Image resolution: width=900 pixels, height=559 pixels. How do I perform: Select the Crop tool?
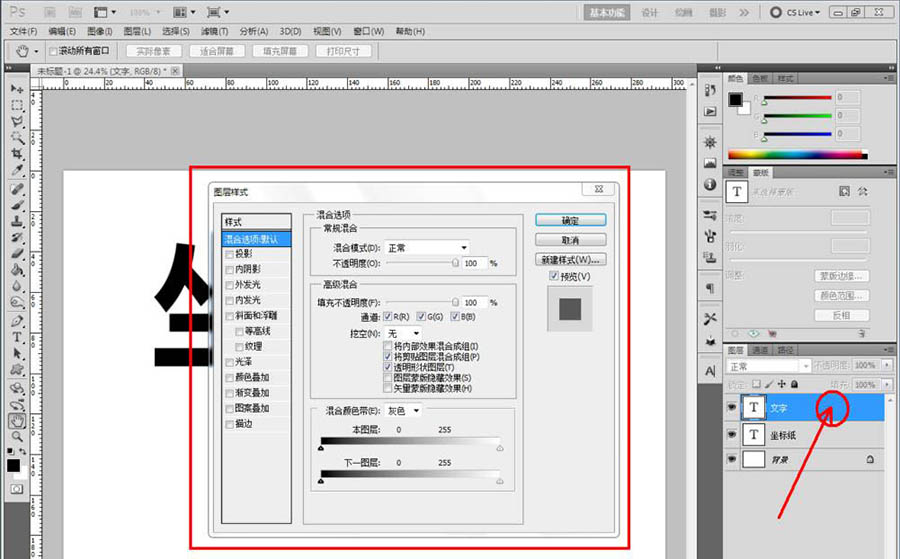(x=17, y=154)
